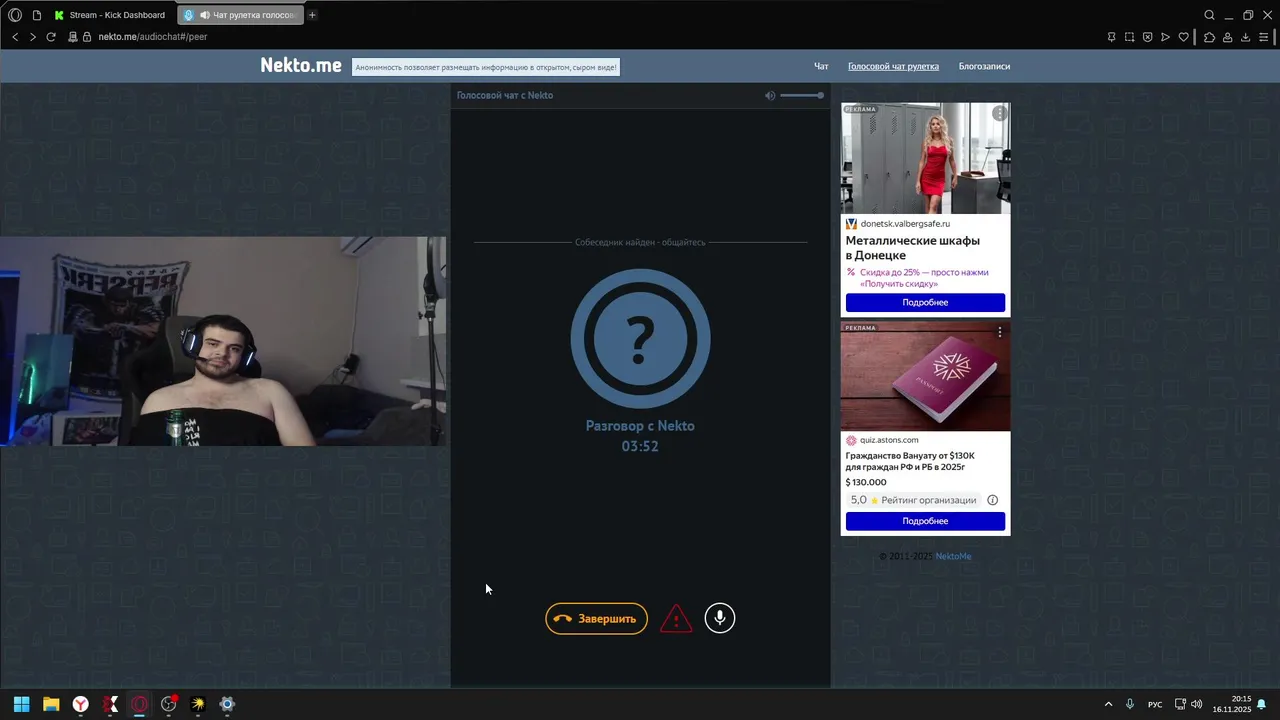Image resolution: width=1280 pixels, height=720 pixels.
Task: Click Подробнее under Vanuatu citizenship ad
Action: coord(925,521)
